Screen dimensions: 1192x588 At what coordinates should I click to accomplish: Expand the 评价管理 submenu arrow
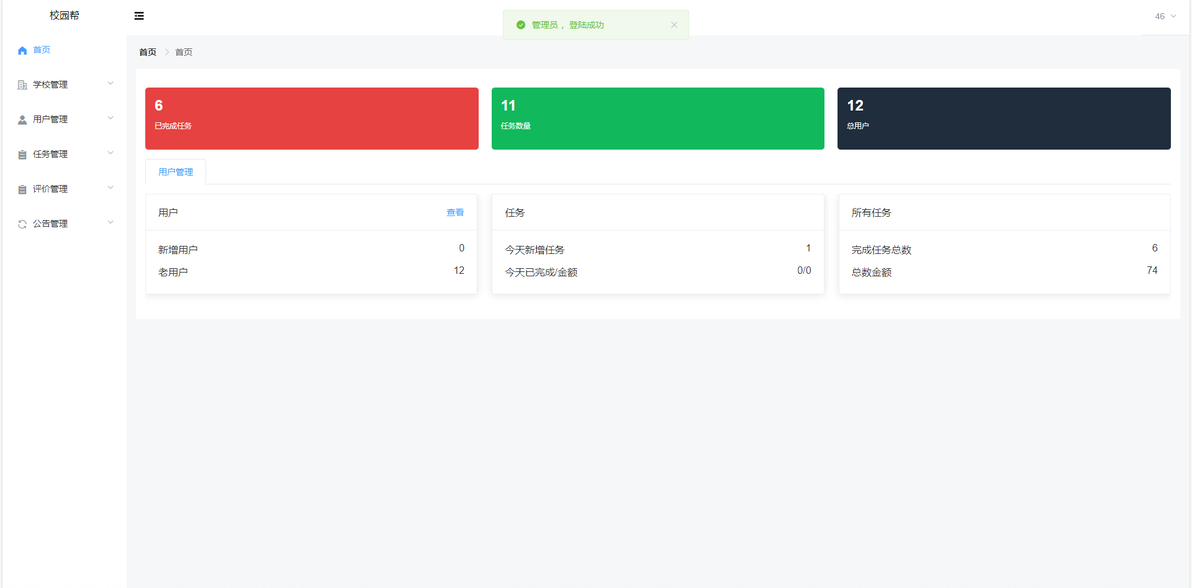[110, 187]
